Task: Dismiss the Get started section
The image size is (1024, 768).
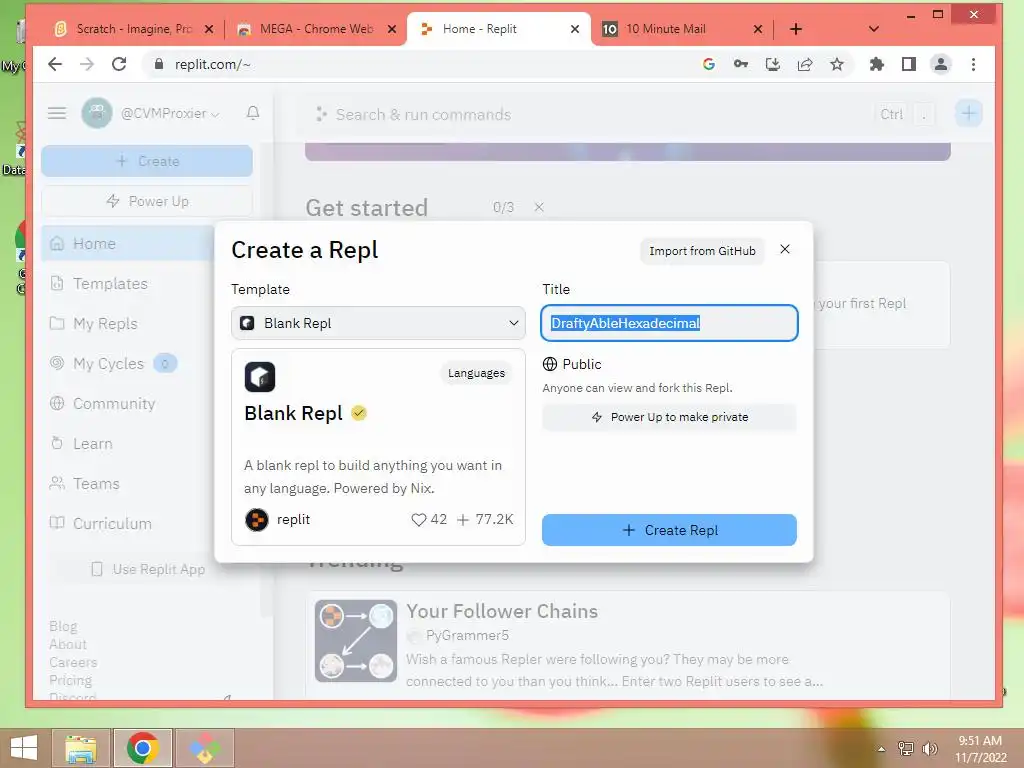Action: pos(539,207)
